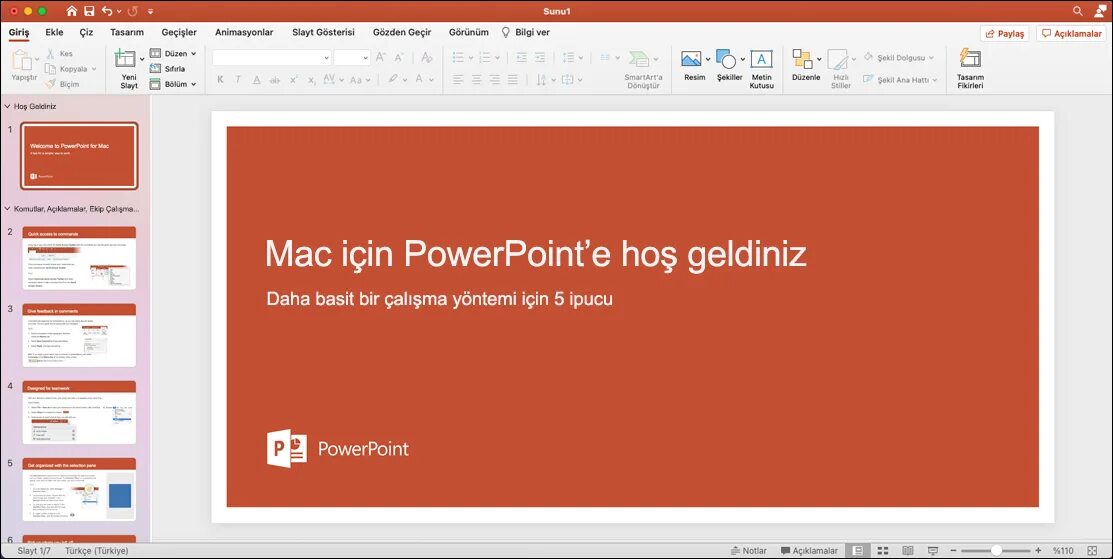Click the decrease indent icon
1113x559 pixels.
click(x=522, y=57)
